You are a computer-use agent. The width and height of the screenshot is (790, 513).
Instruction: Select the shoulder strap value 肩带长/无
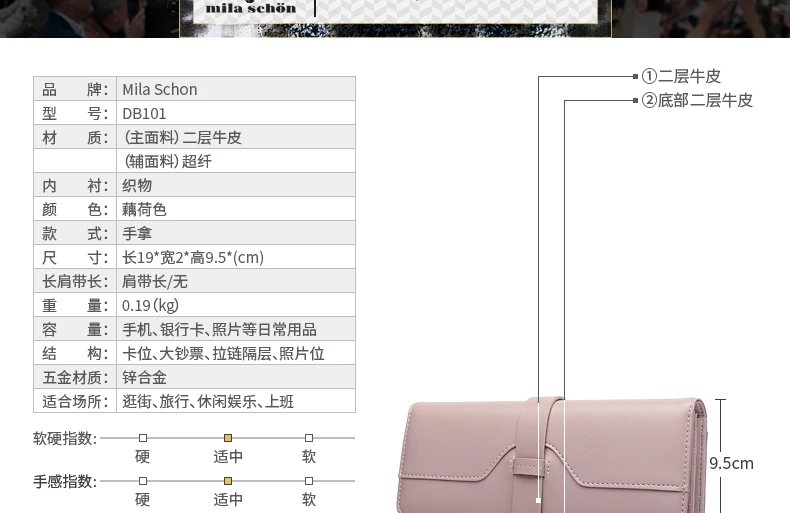pos(155,281)
